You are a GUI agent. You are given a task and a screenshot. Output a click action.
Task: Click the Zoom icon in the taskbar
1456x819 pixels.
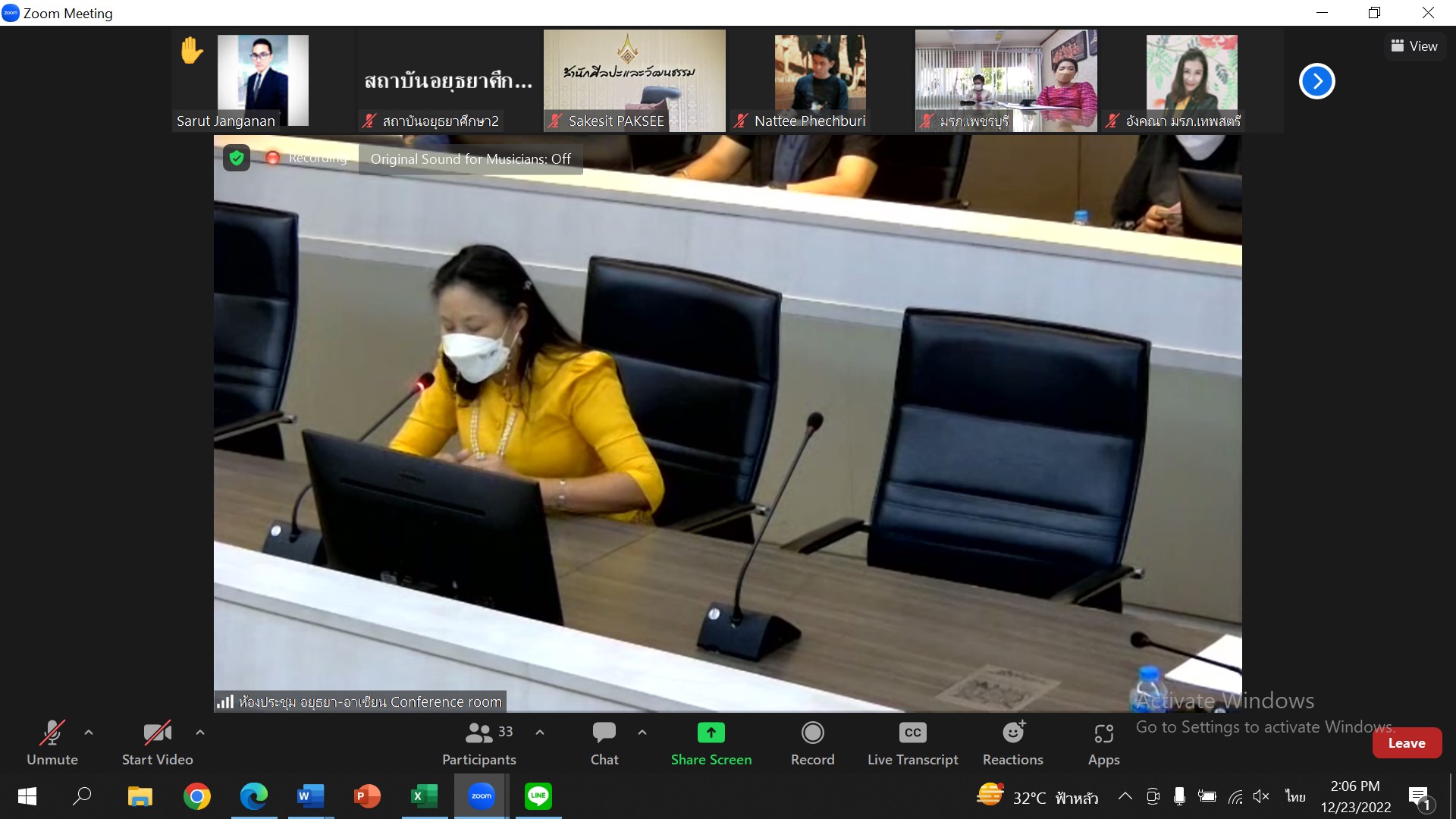pos(482,796)
